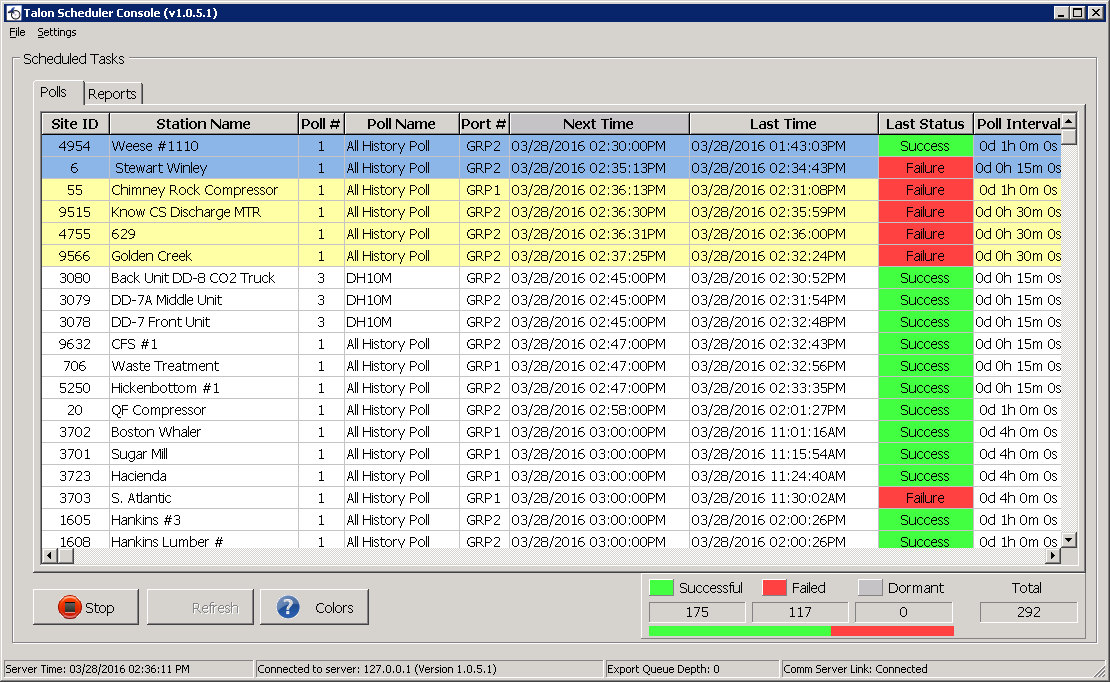Click the Waste Treatment station name
This screenshot has height=682, width=1110.
[x=165, y=366]
